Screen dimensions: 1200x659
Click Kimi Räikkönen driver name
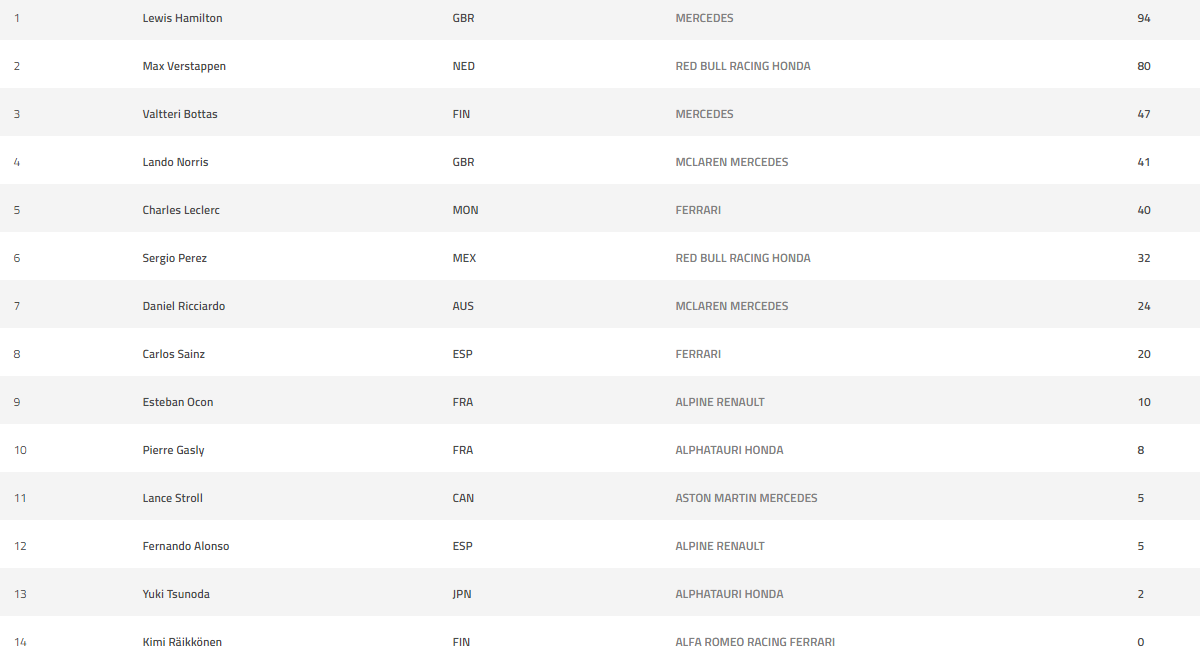(182, 642)
